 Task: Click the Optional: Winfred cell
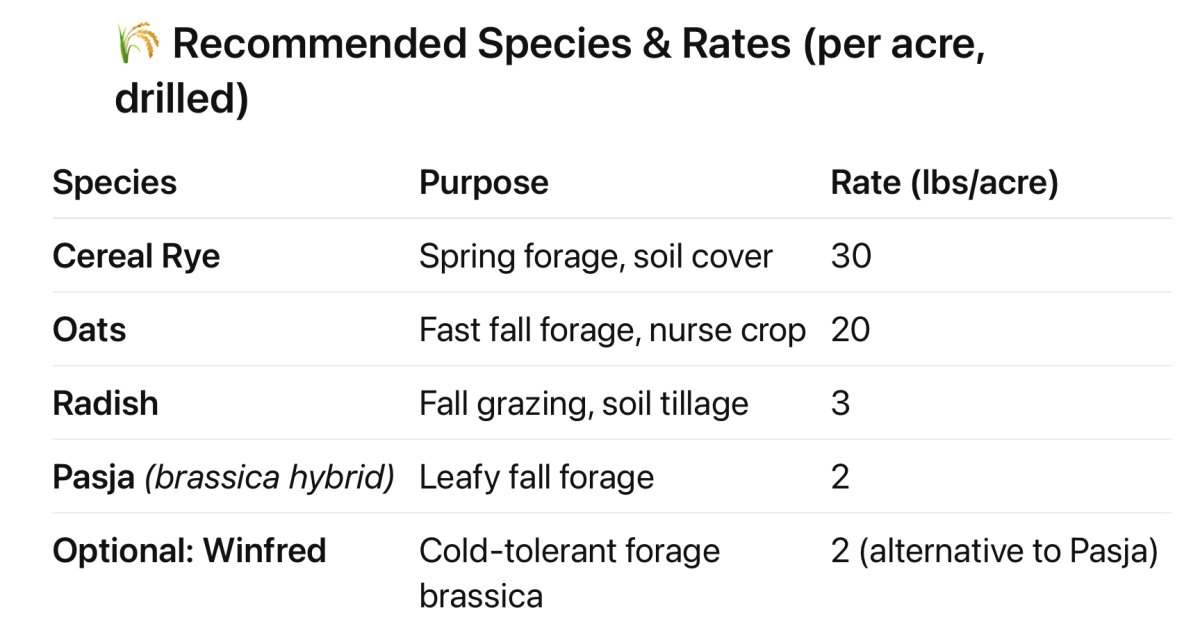point(189,551)
